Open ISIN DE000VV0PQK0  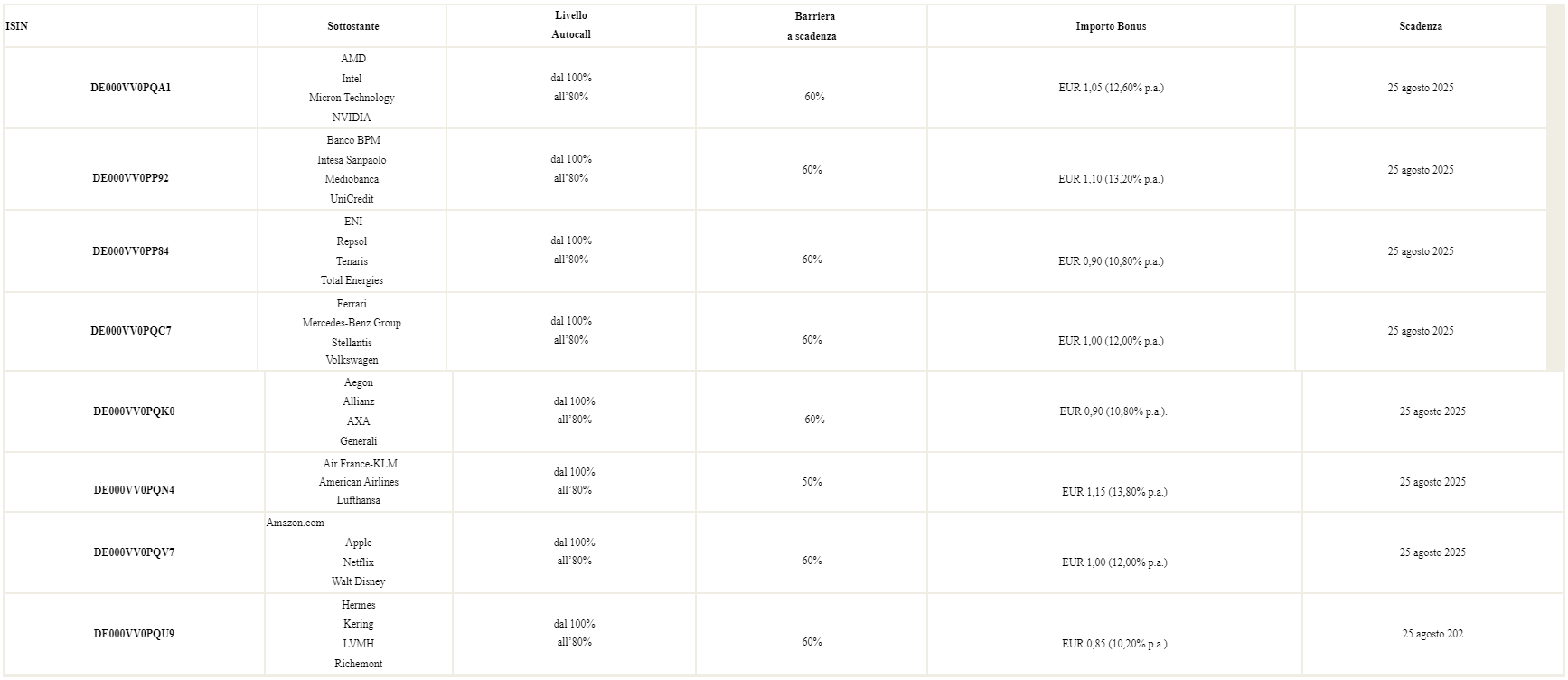click(134, 411)
